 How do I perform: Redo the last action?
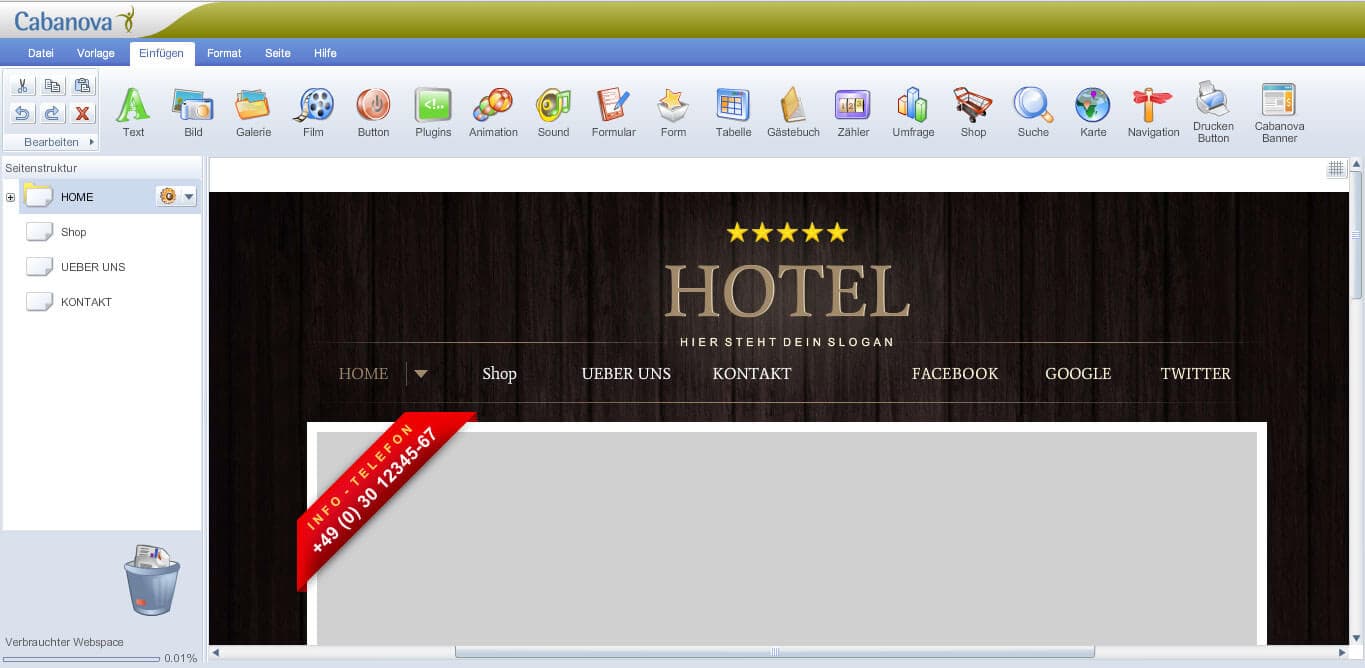[x=53, y=114]
